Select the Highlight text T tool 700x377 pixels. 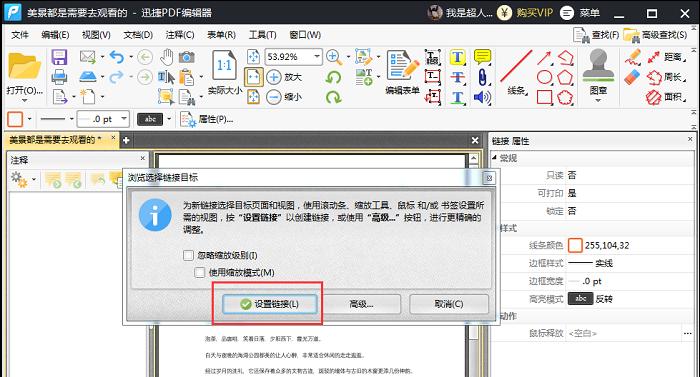click(458, 57)
